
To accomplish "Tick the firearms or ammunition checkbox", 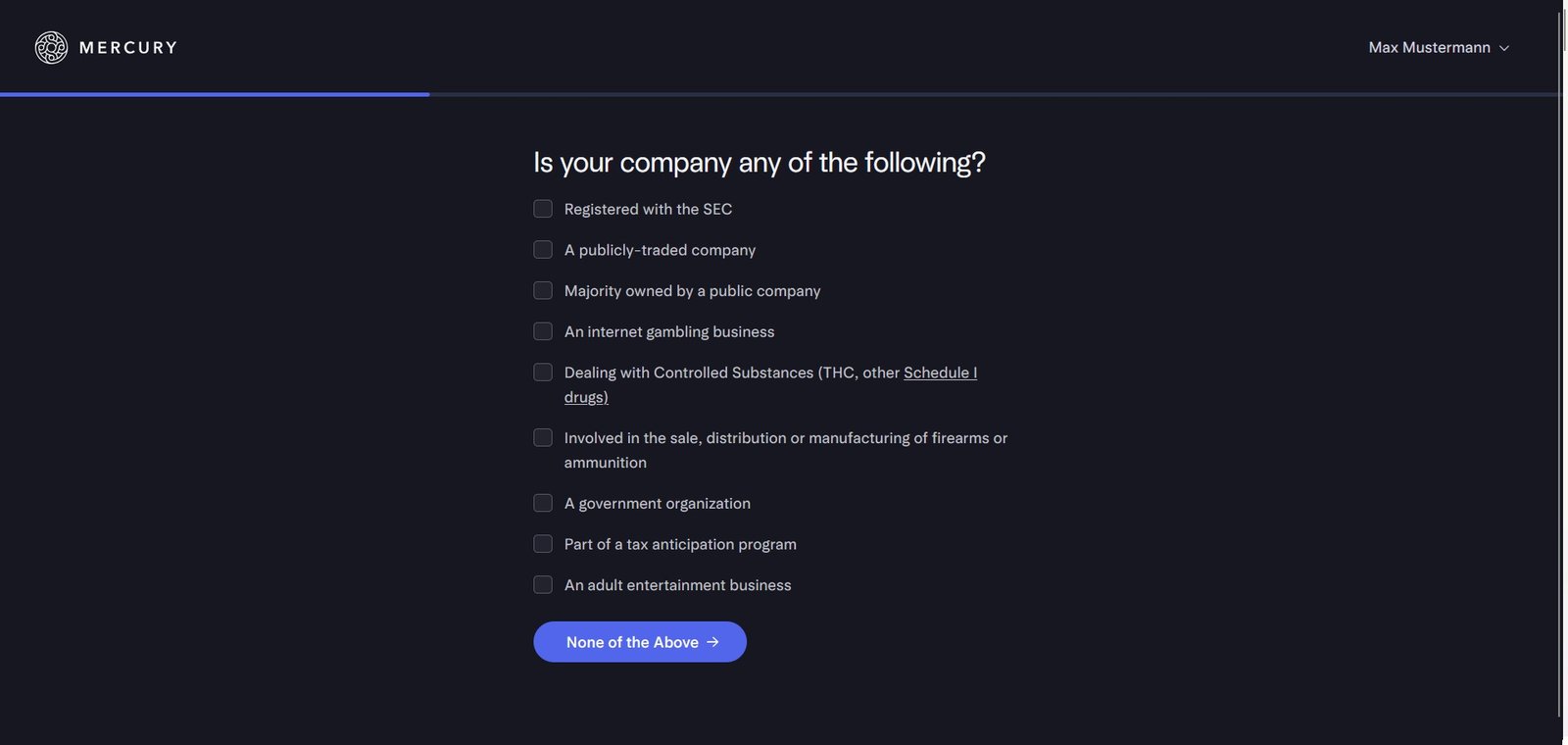I will 543,438.
